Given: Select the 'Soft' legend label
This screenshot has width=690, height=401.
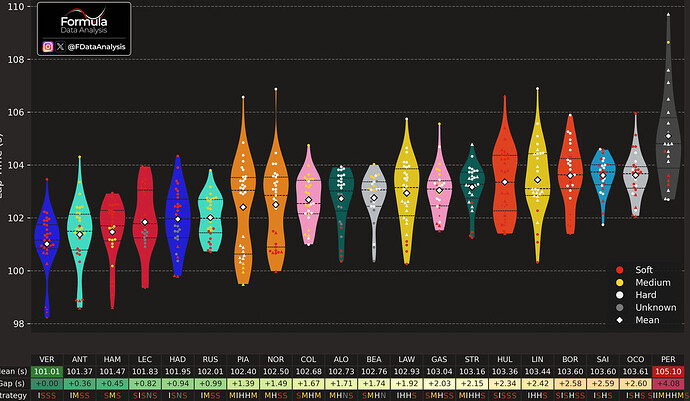Looking at the screenshot, I should coord(644,270).
